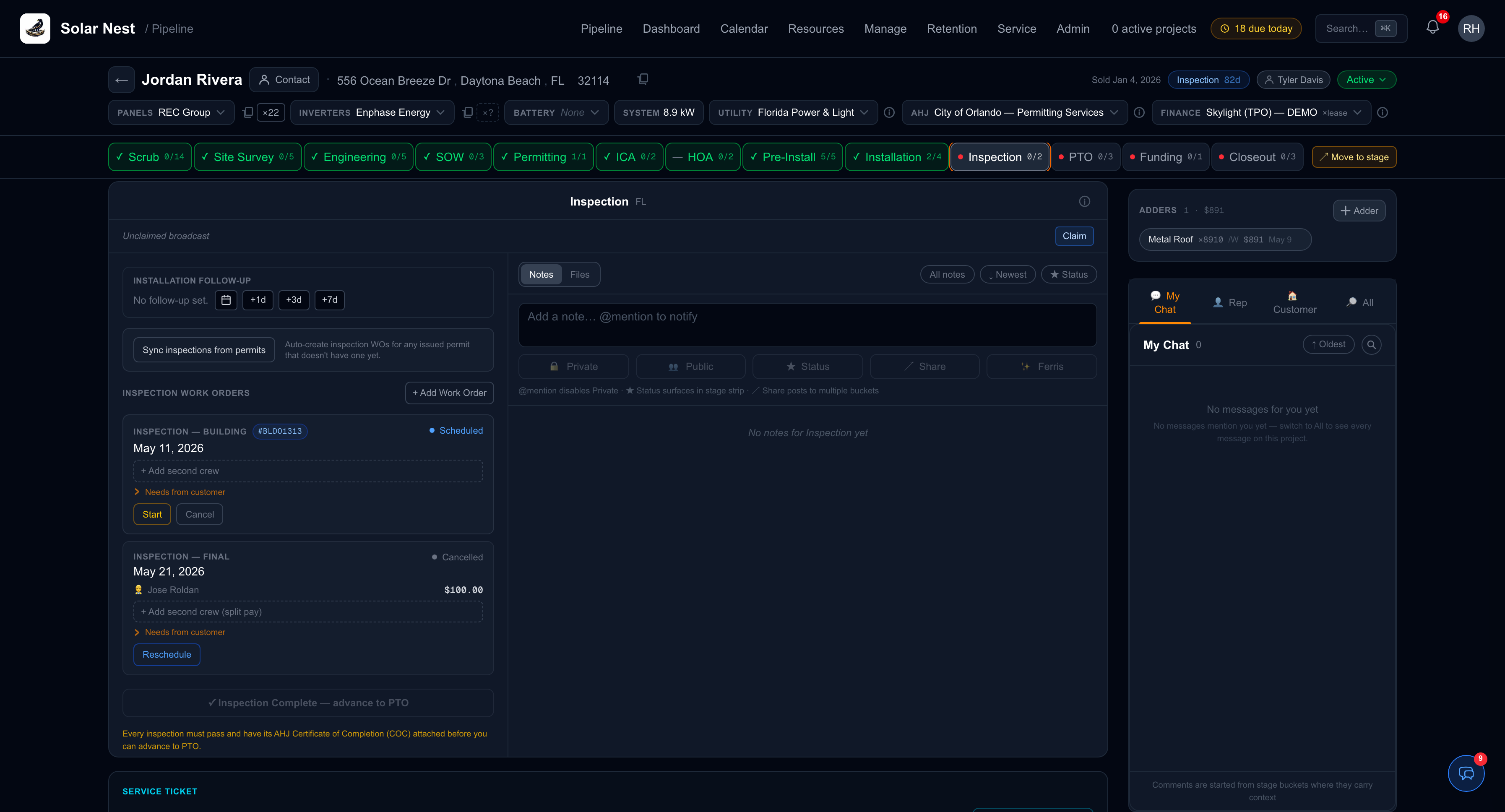The height and width of the screenshot is (812, 1505).
Task: Switch to the Customer chat tab
Action: tap(1295, 302)
